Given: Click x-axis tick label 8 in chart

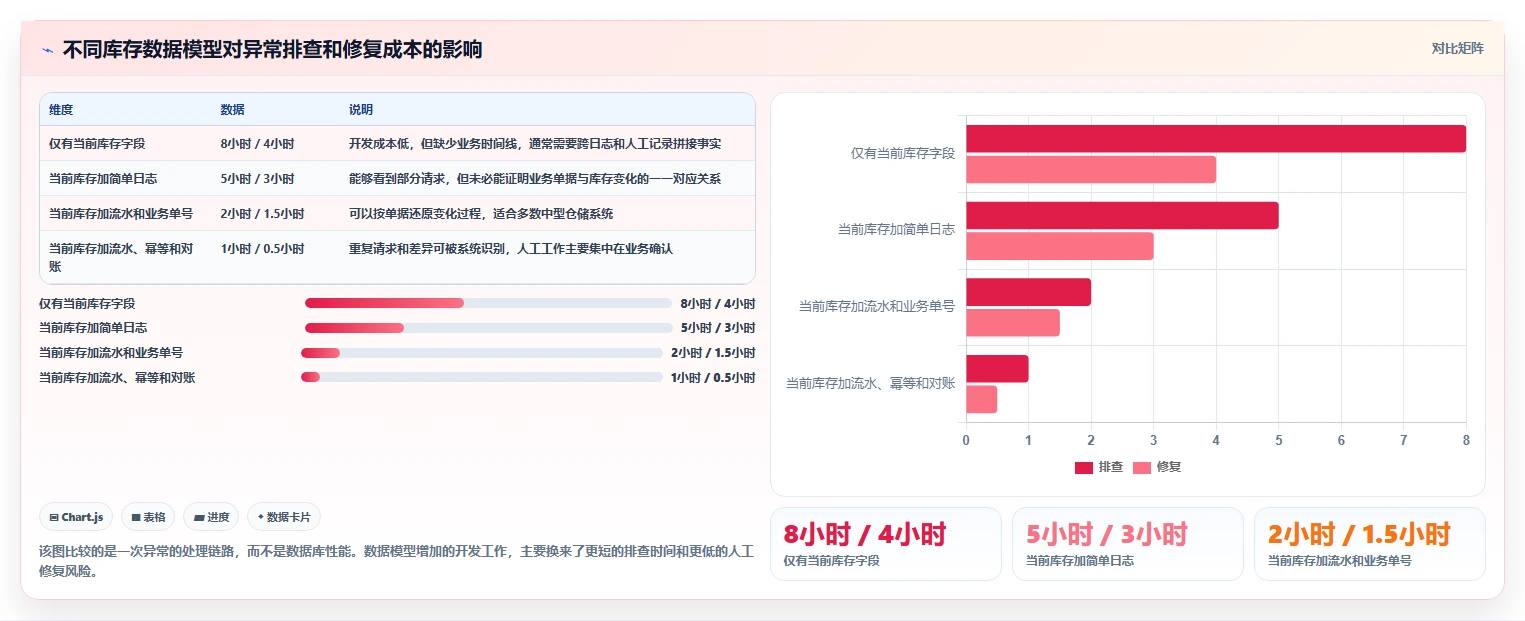Looking at the screenshot, I should (1466, 440).
